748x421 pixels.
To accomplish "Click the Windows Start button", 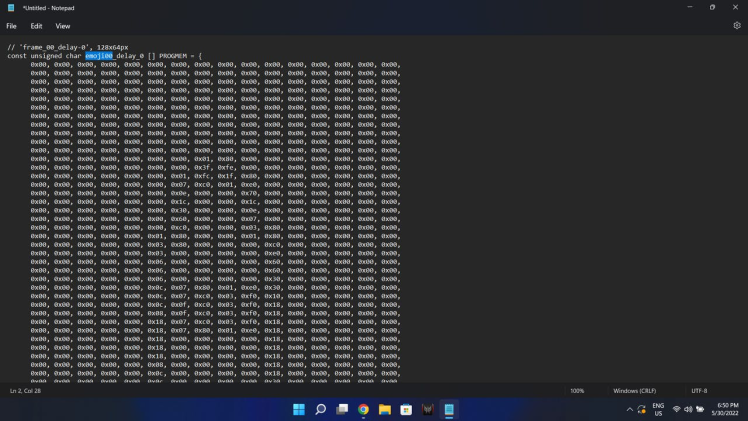I will click(x=298, y=409).
